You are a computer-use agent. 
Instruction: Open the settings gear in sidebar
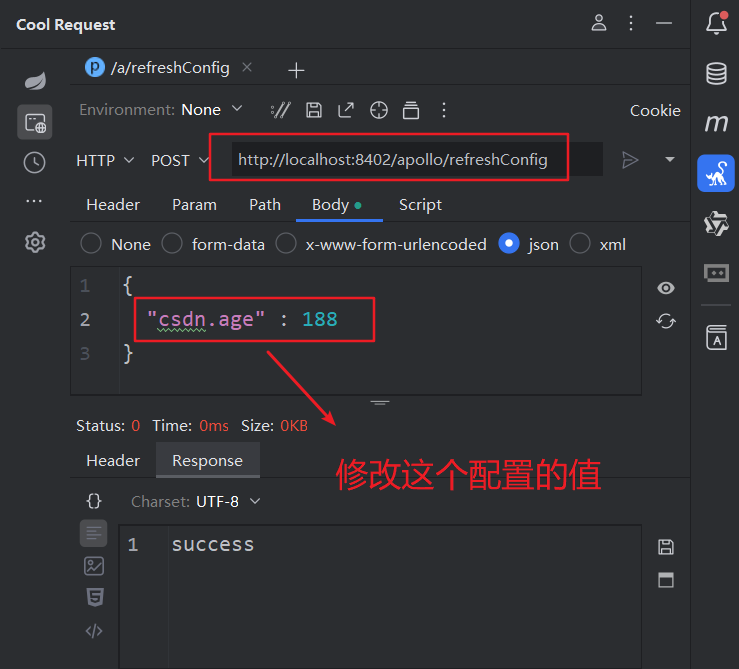[35, 242]
